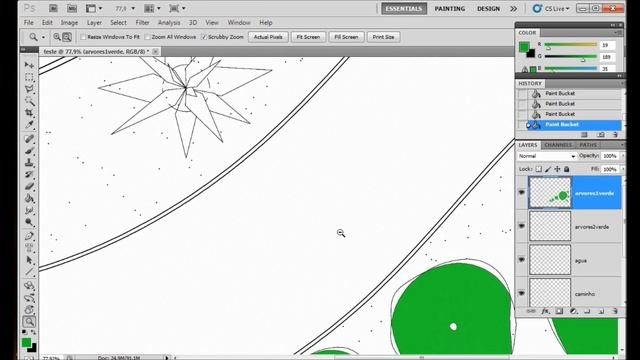Hide the agua layer
This screenshot has height=360, width=640.
(522, 260)
